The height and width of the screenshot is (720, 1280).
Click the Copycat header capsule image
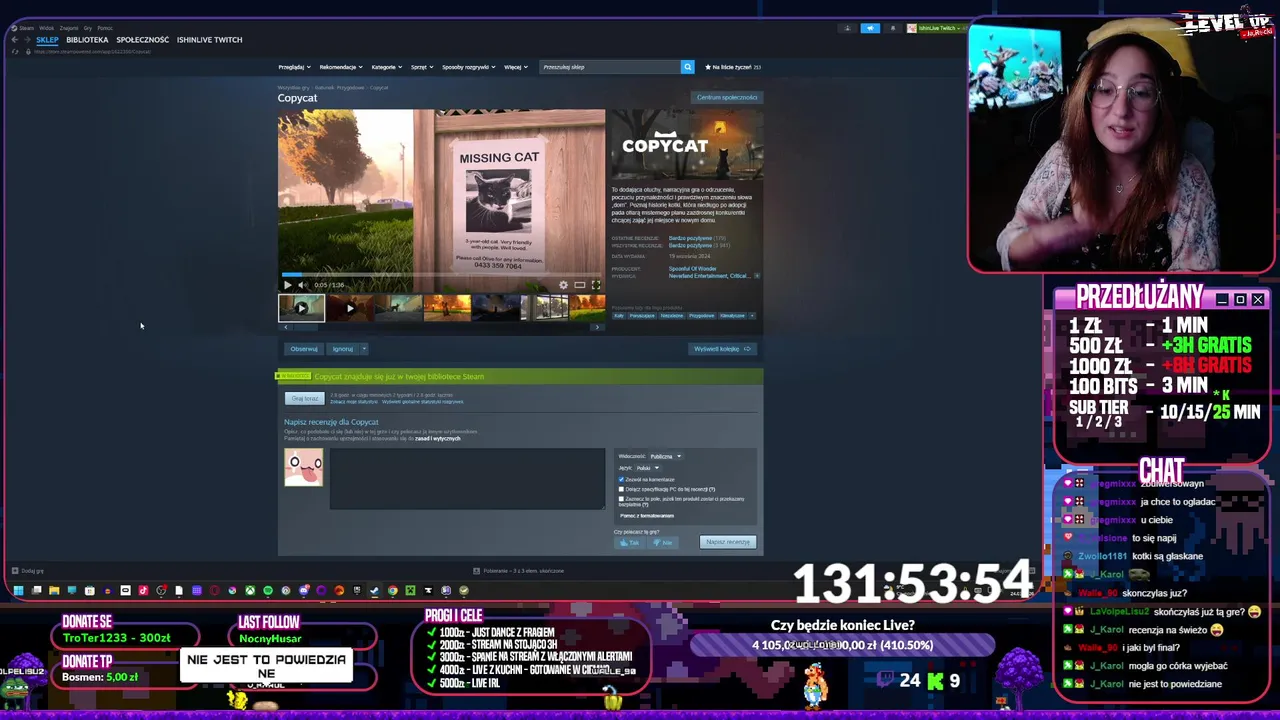(687, 145)
